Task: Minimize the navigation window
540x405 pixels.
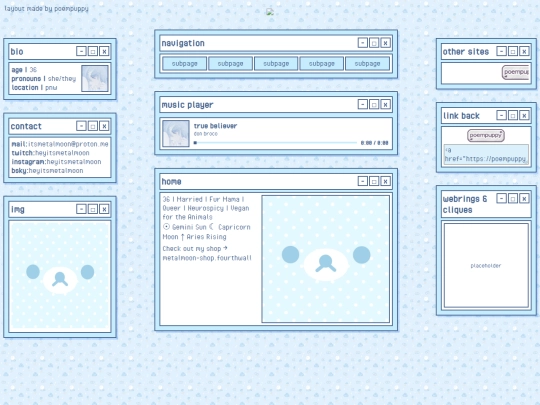Action: tap(363, 43)
